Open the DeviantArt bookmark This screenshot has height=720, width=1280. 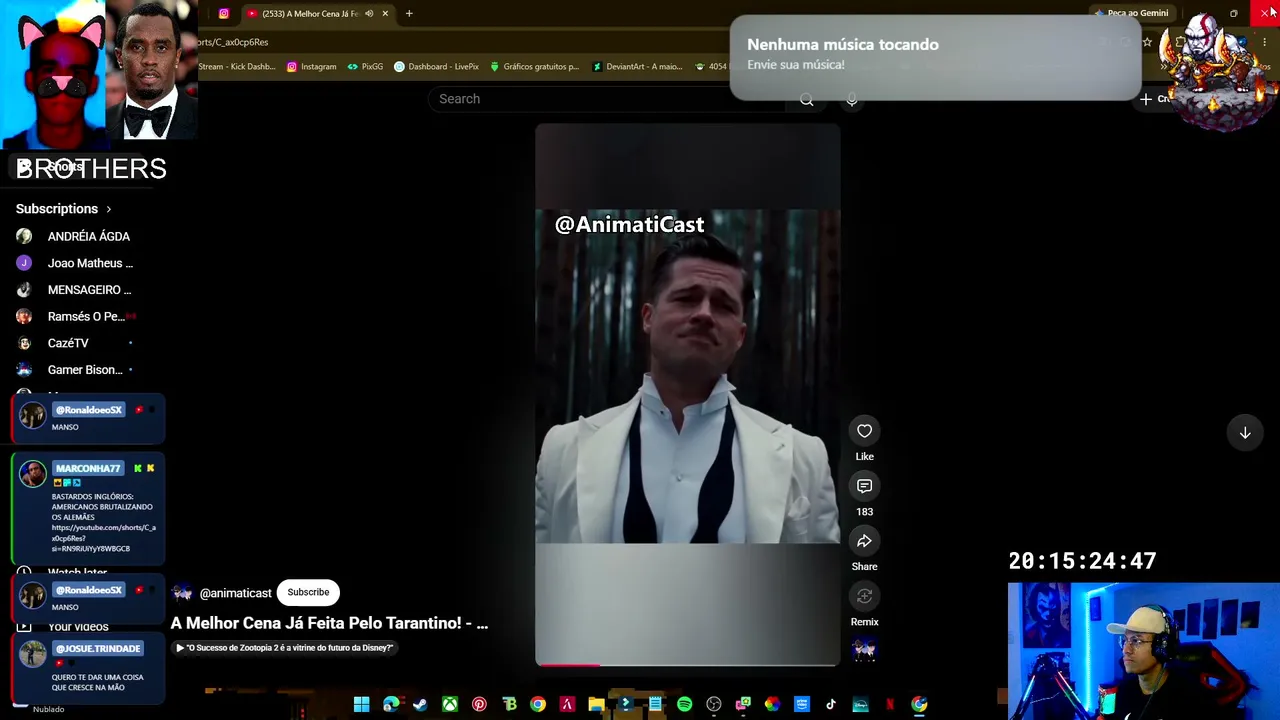pos(637,67)
